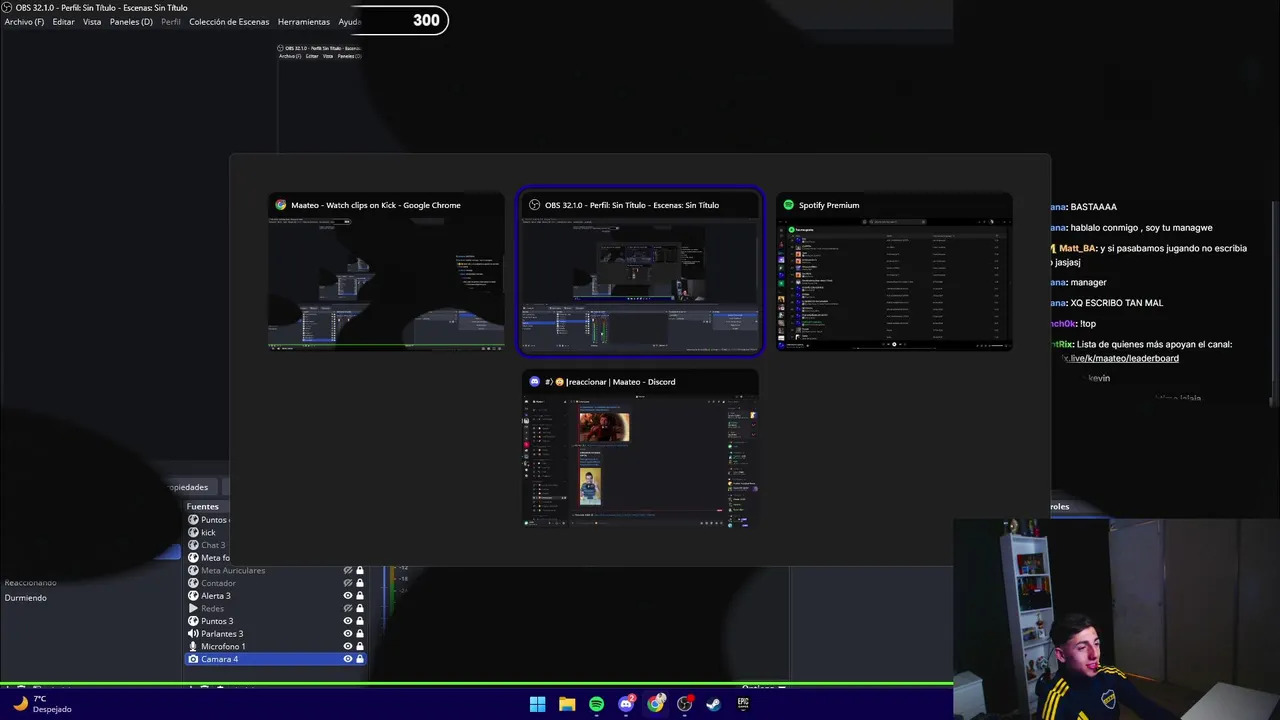This screenshot has height=720, width=1280.
Task: Show the hidden Redes source
Action: coord(348,608)
